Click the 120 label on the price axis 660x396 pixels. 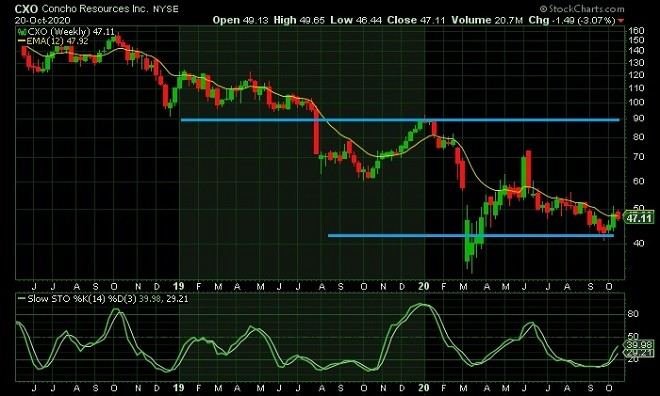tap(636, 75)
